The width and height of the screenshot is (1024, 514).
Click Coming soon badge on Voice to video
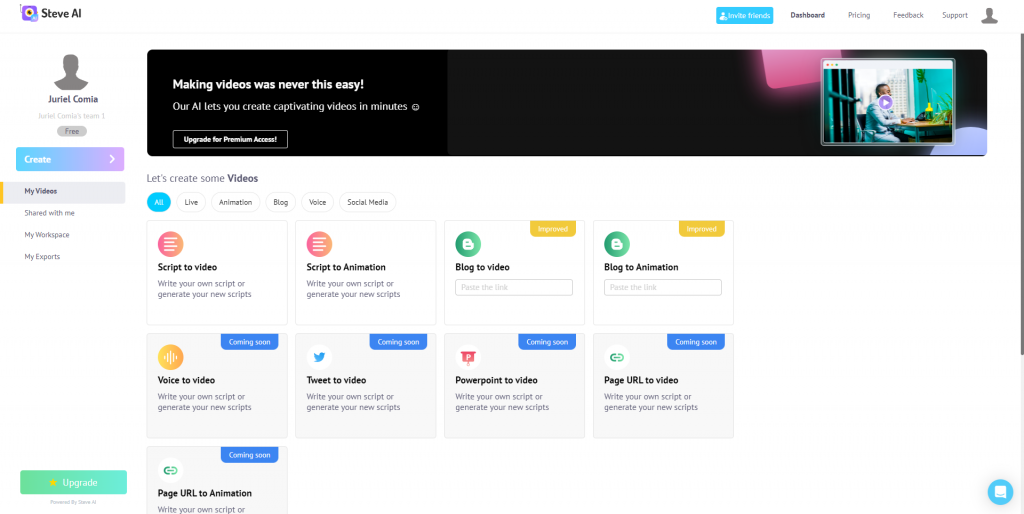coord(249,342)
